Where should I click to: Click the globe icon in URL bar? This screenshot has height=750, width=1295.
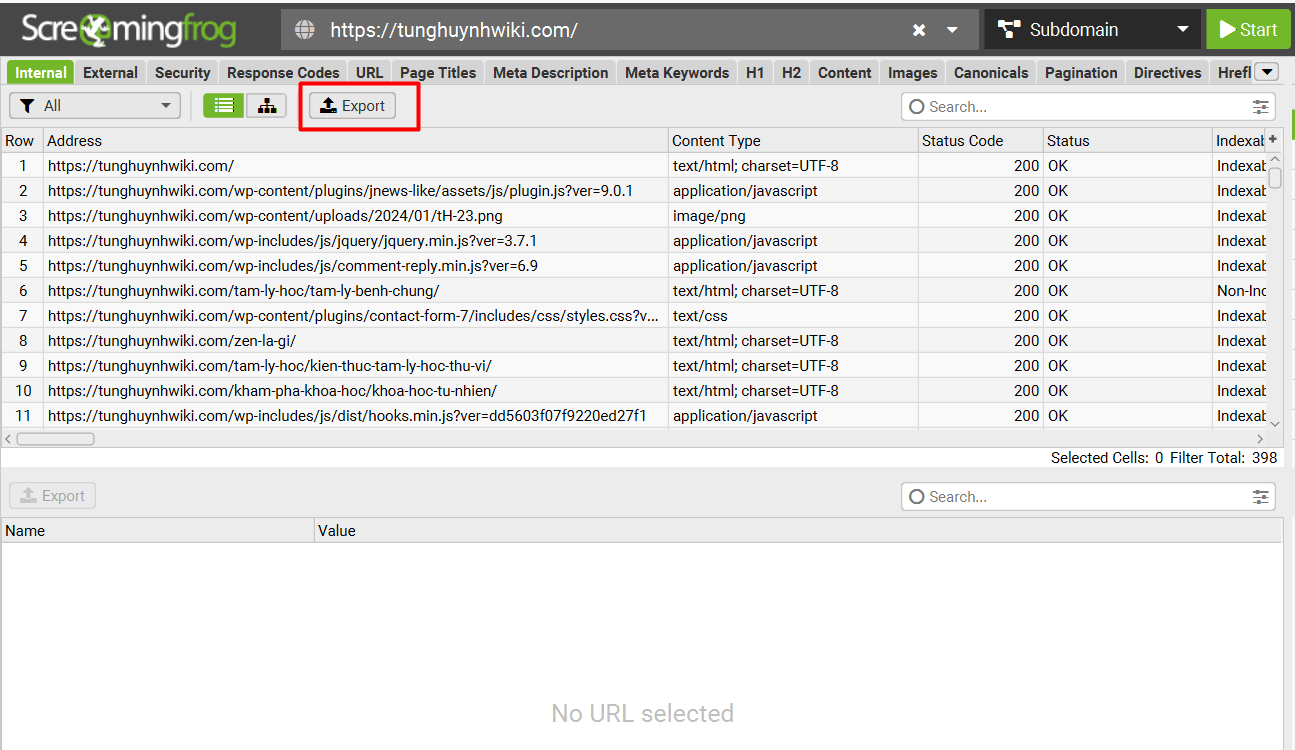(305, 30)
